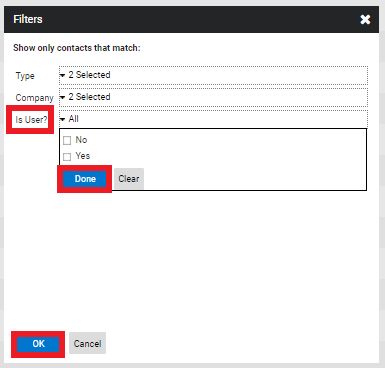
Task: Confirm filters with OK
Action: (38, 344)
